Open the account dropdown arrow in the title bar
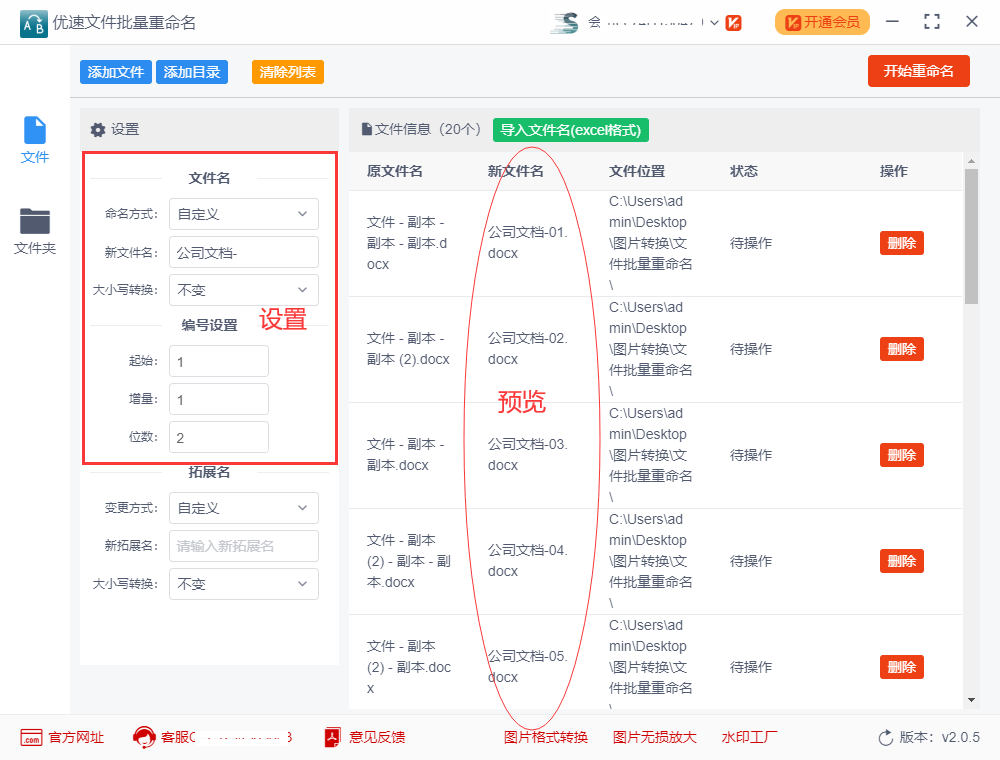 714,23
